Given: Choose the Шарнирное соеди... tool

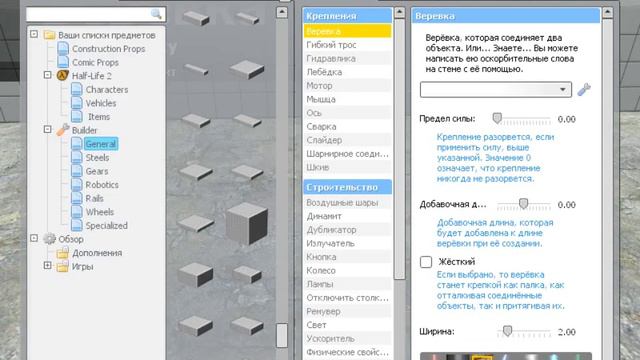Looking at the screenshot, I should pos(347,154).
